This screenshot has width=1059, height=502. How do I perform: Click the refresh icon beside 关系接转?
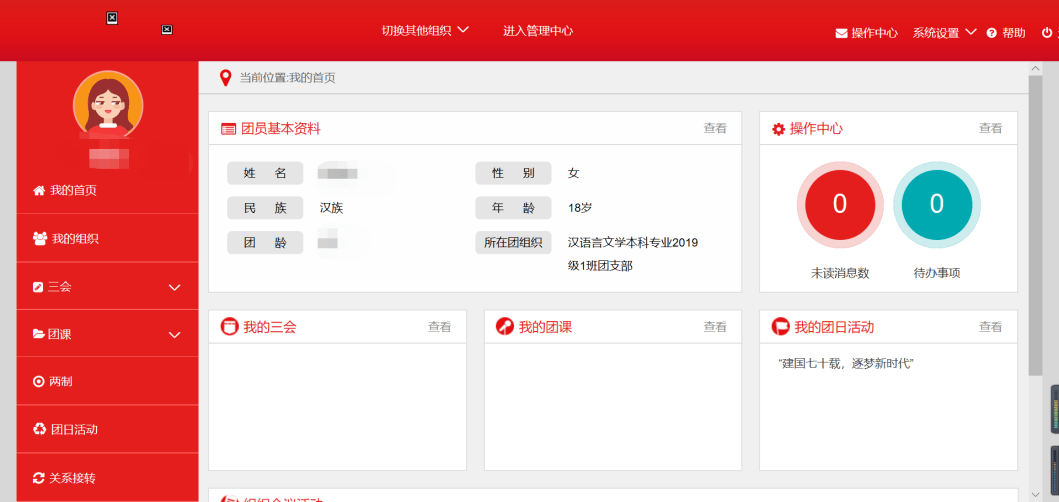click(38, 478)
